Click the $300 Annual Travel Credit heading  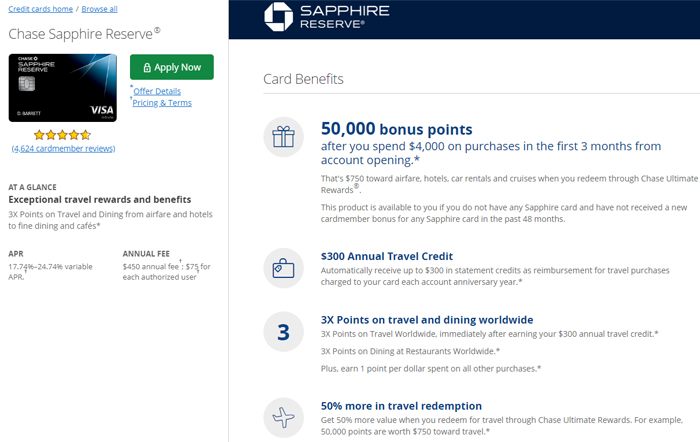(387, 256)
